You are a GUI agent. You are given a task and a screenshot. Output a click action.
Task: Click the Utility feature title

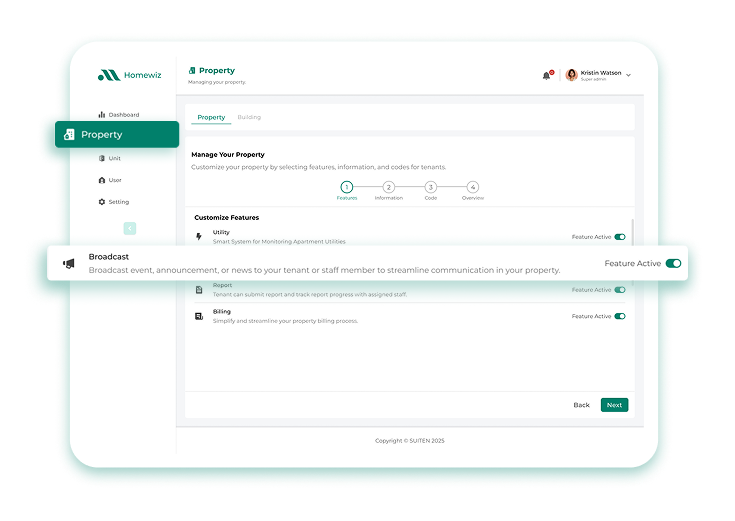click(x=221, y=232)
